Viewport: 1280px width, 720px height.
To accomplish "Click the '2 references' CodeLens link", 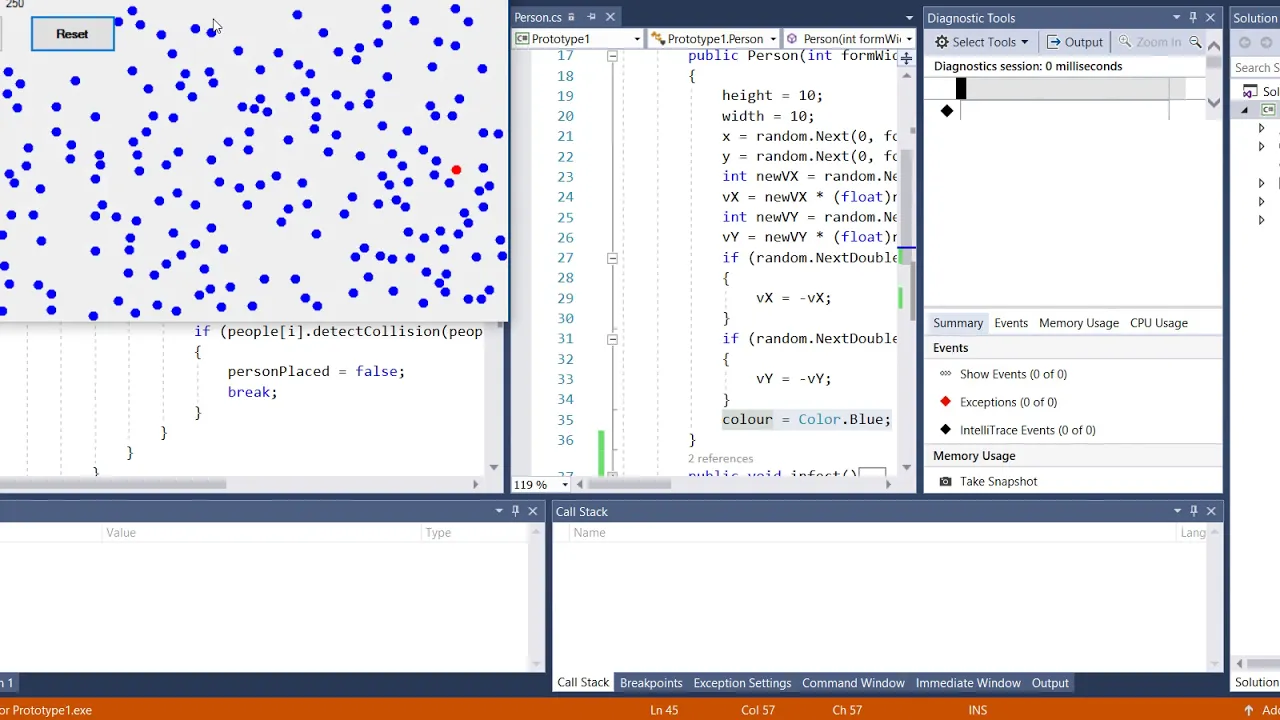I will 720,459.
